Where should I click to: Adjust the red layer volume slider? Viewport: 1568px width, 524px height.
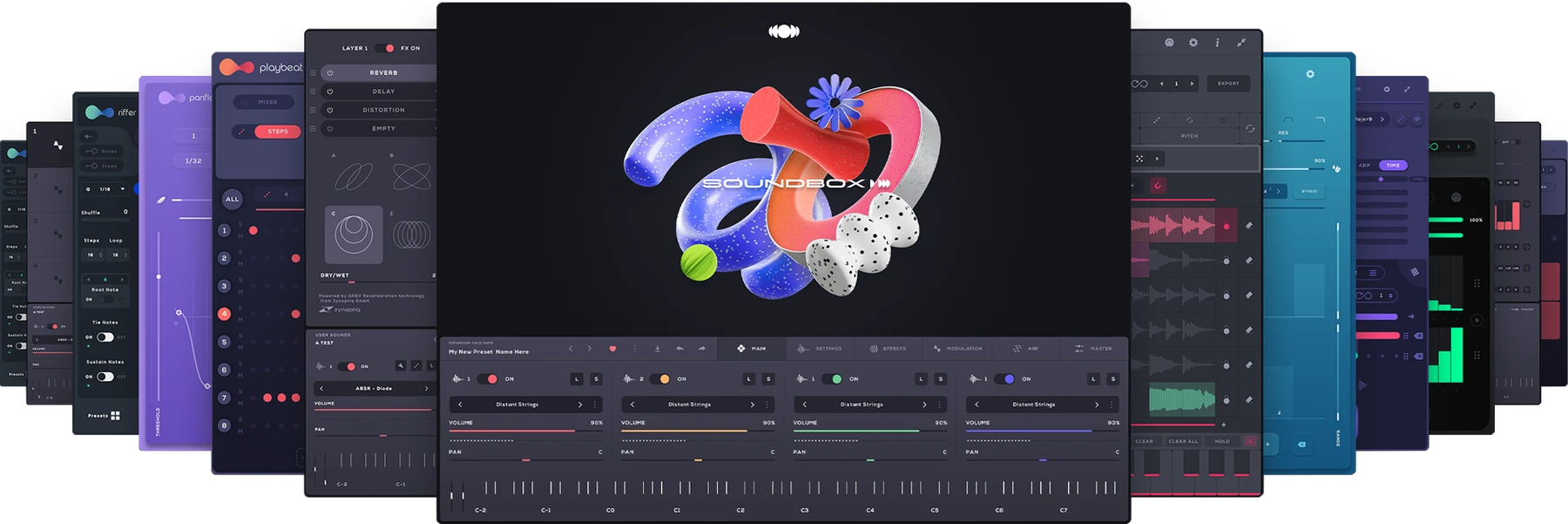(x=525, y=431)
